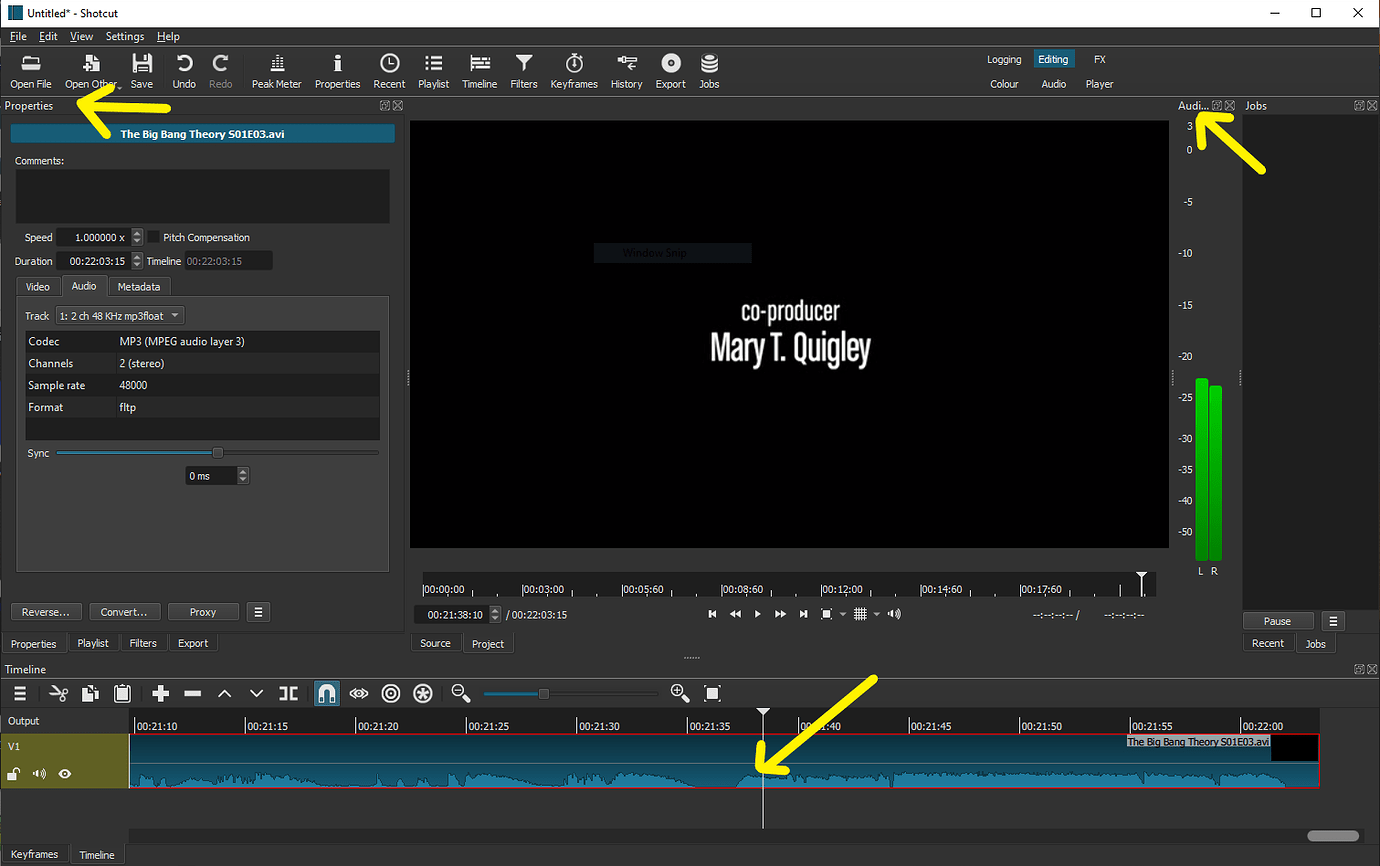This screenshot has height=866, width=1380.
Task: Open the grid display dropdown in the player
Action: point(877,614)
